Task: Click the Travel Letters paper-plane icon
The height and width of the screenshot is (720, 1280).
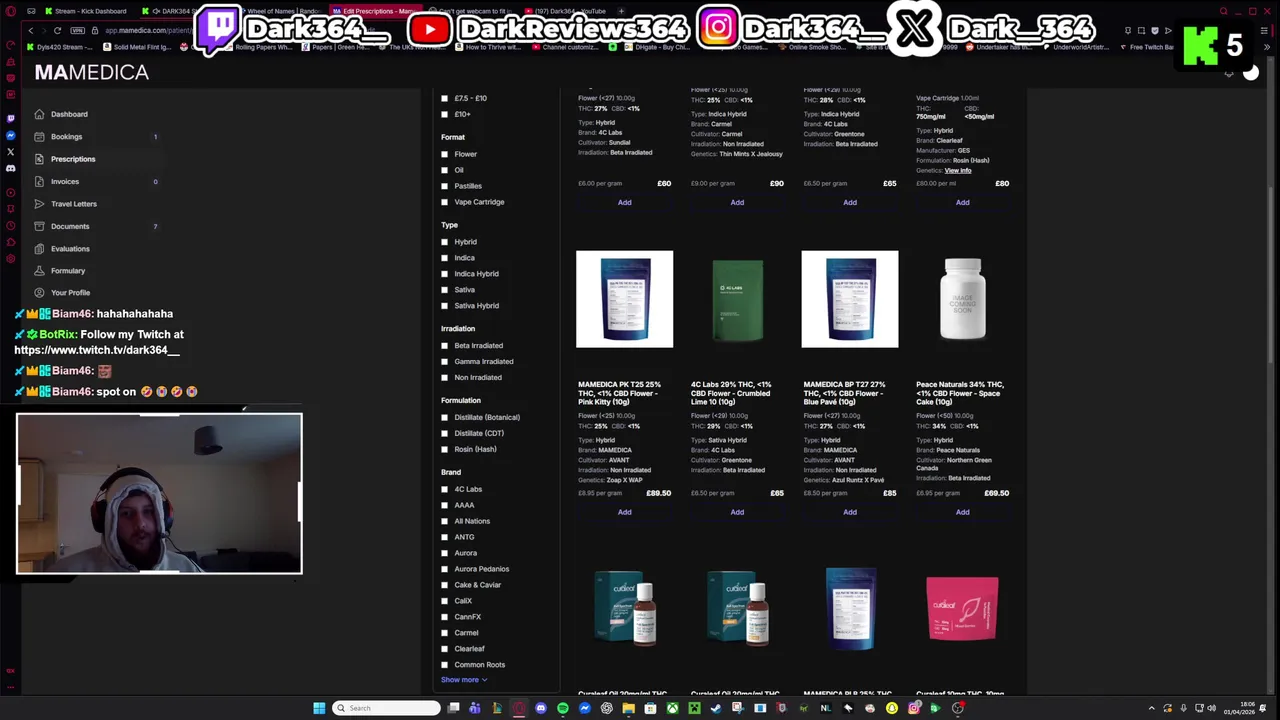Action: pyautogui.click(x=39, y=204)
